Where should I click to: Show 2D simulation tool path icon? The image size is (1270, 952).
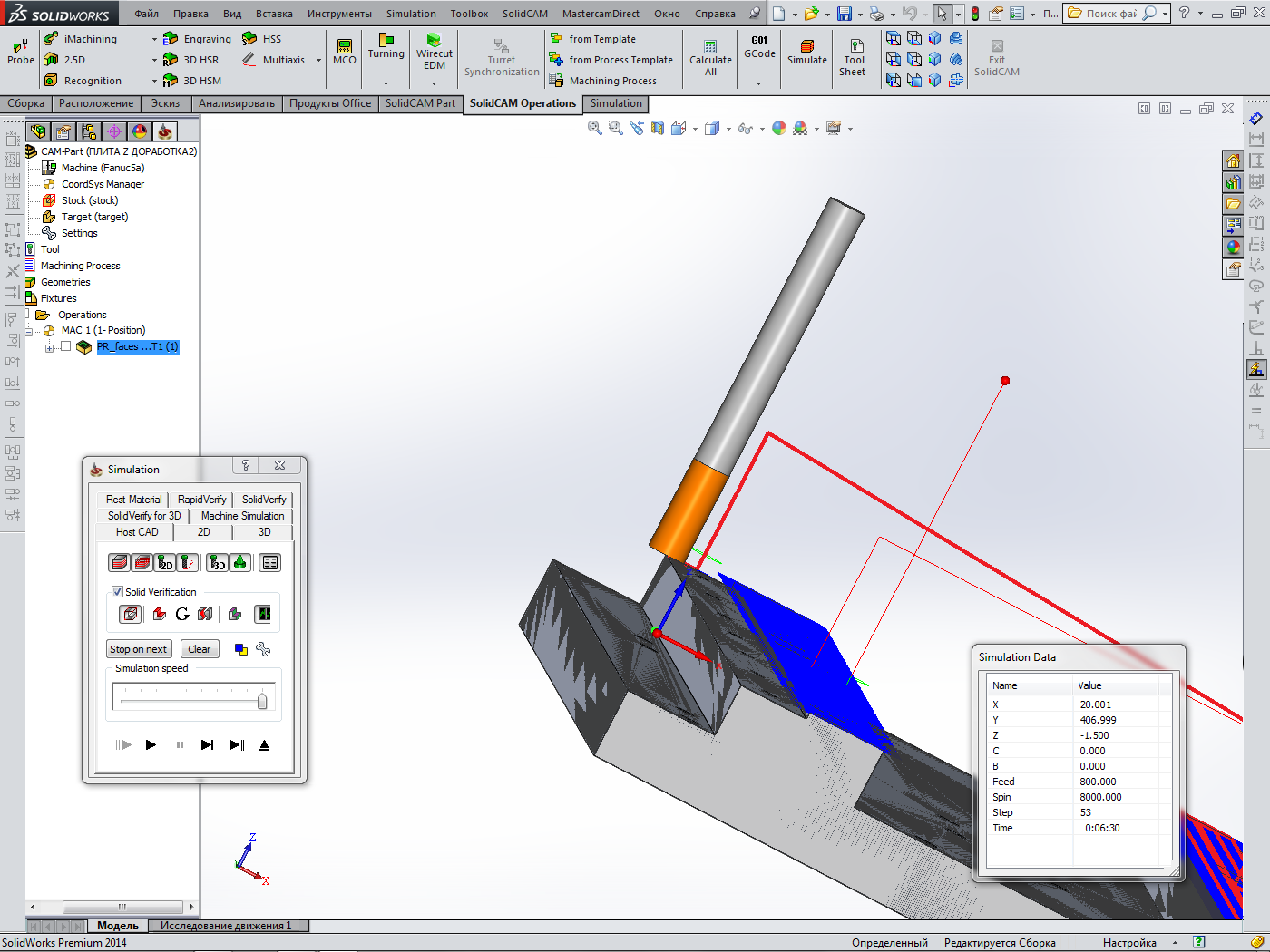coord(164,563)
